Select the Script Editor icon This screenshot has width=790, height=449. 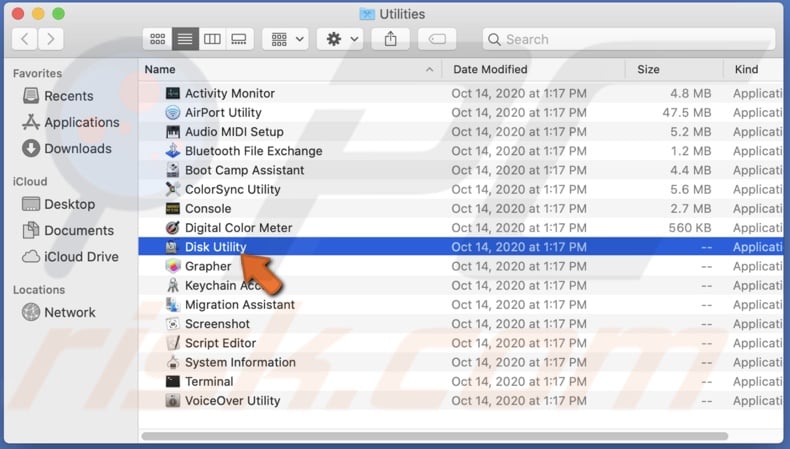[172, 343]
